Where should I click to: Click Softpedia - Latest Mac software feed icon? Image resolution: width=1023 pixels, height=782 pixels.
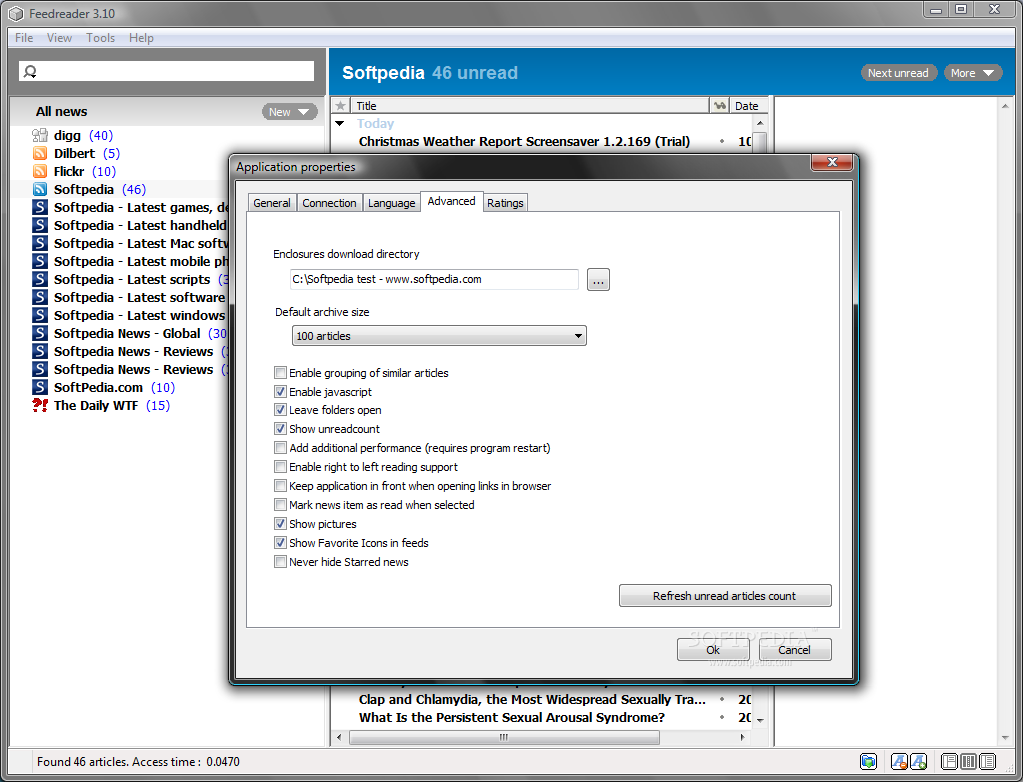click(x=40, y=243)
